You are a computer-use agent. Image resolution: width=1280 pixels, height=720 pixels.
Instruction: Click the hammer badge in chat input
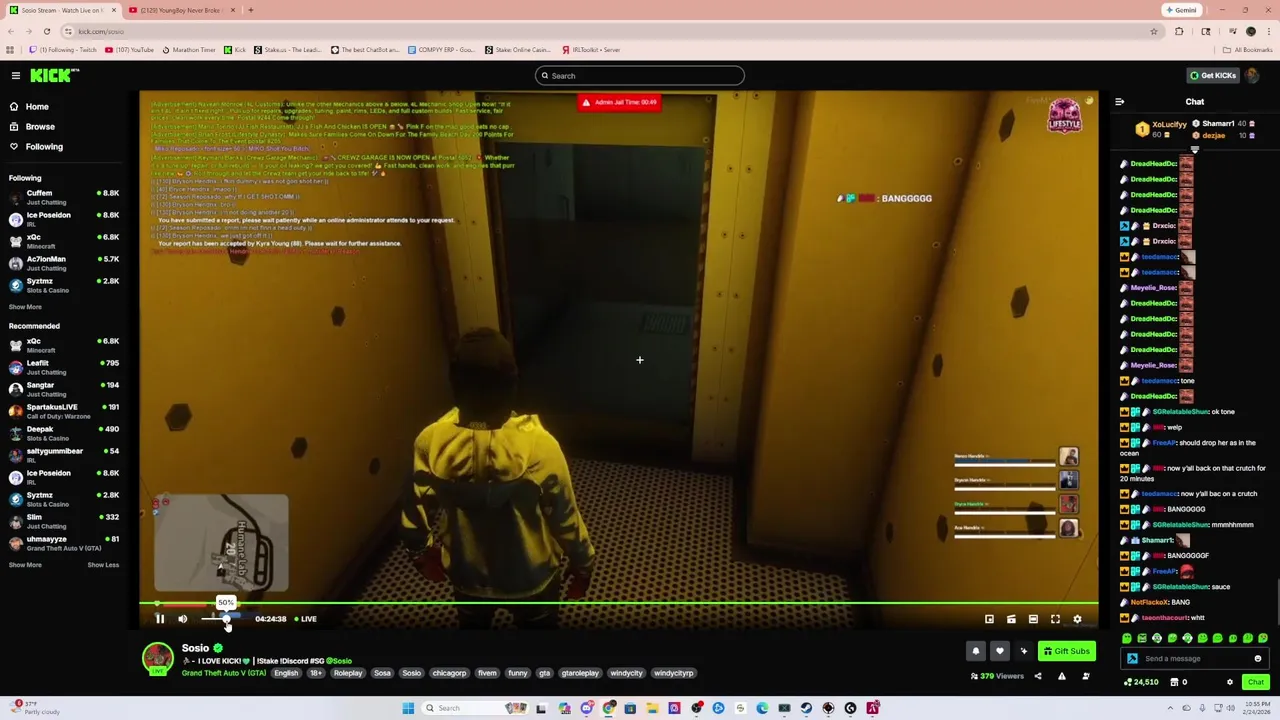pos(1132,659)
